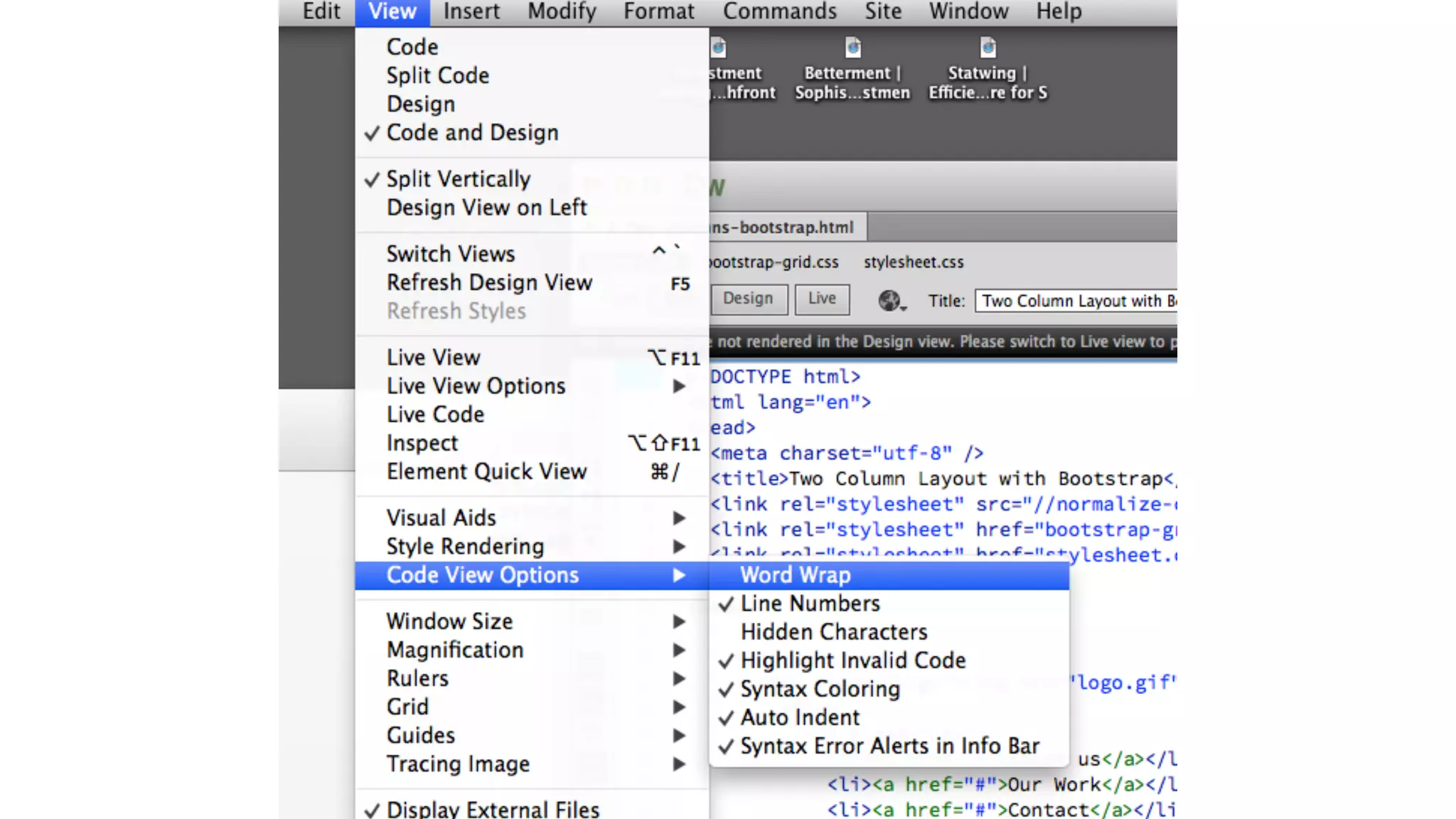Viewport: 1456px width, 819px height.
Task: Open the Magnification submenu arrow
Action: click(x=678, y=650)
